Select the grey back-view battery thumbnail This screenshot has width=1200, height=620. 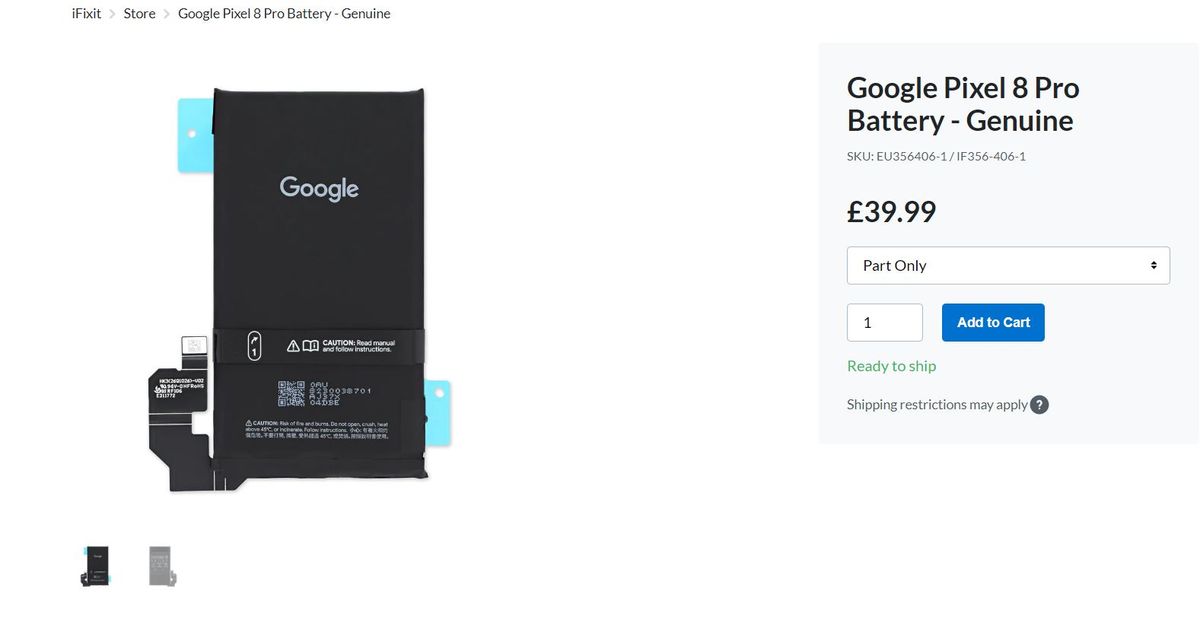pyautogui.click(x=161, y=566)
